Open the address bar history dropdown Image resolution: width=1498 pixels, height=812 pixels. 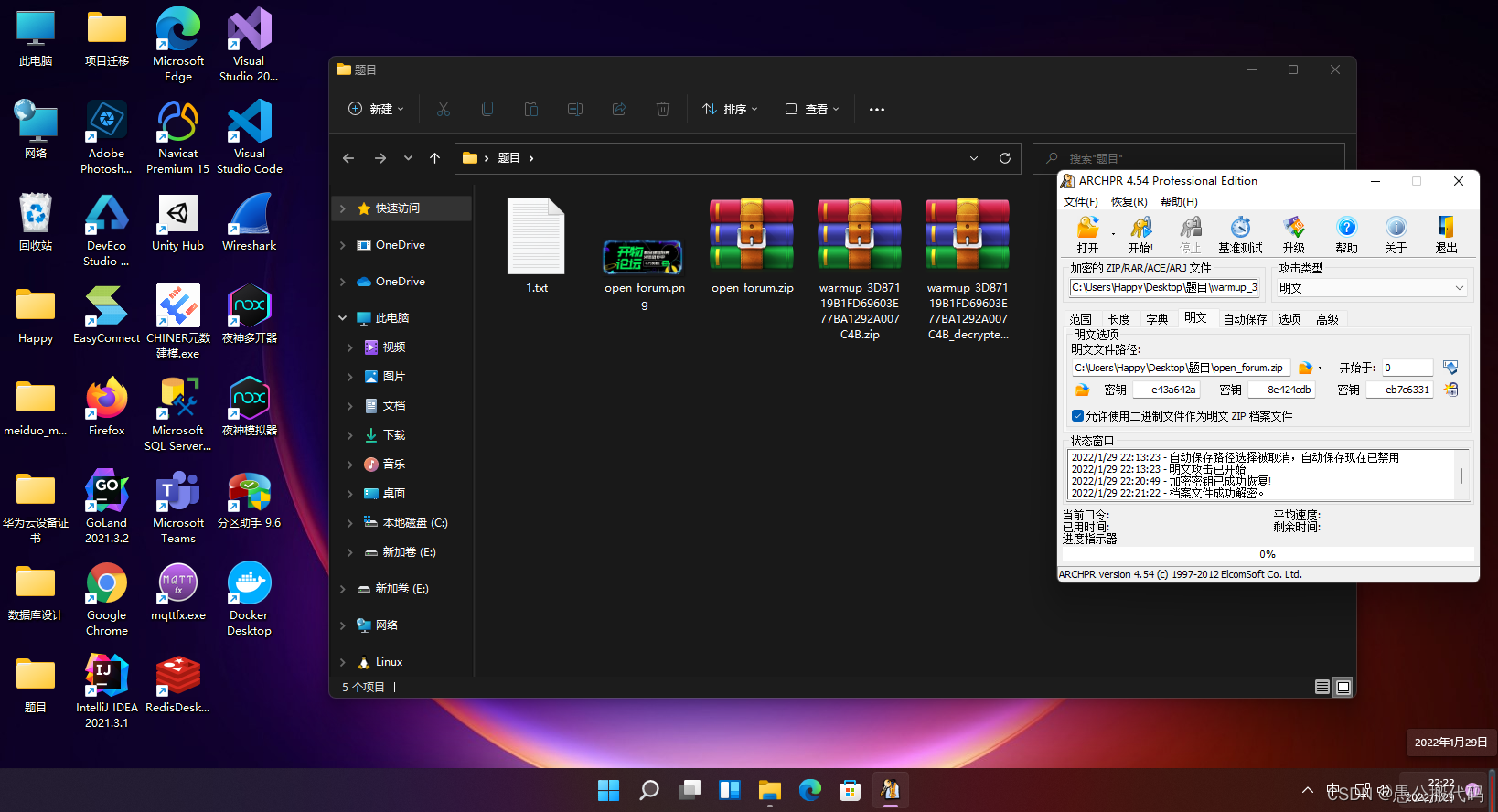pos(973,158)
